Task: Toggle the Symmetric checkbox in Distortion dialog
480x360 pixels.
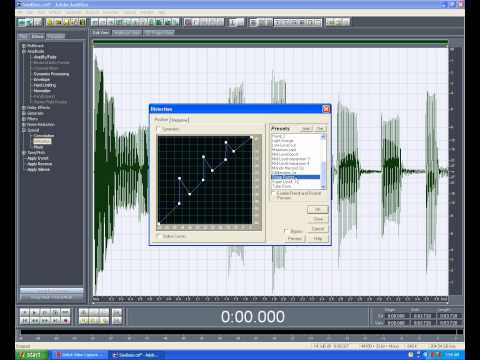Action: (x=159, y=129)
